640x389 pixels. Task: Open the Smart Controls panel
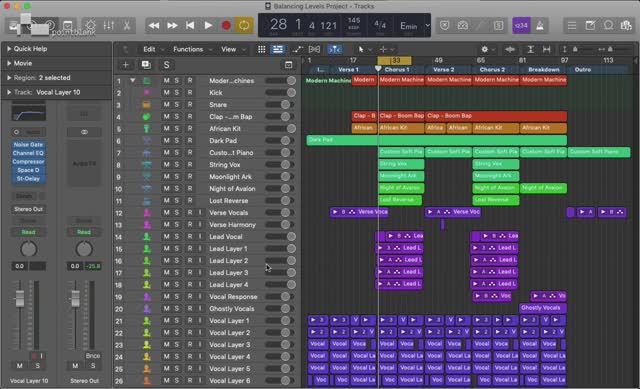pos(90,25)
